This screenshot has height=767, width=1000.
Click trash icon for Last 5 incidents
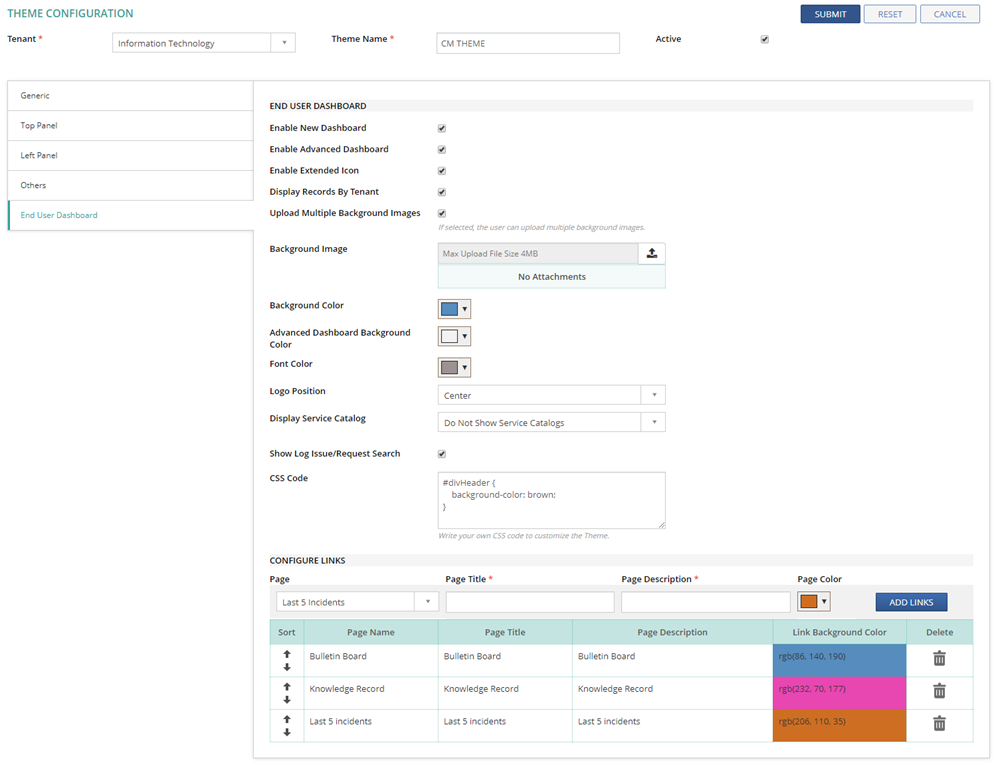(939, 723)
